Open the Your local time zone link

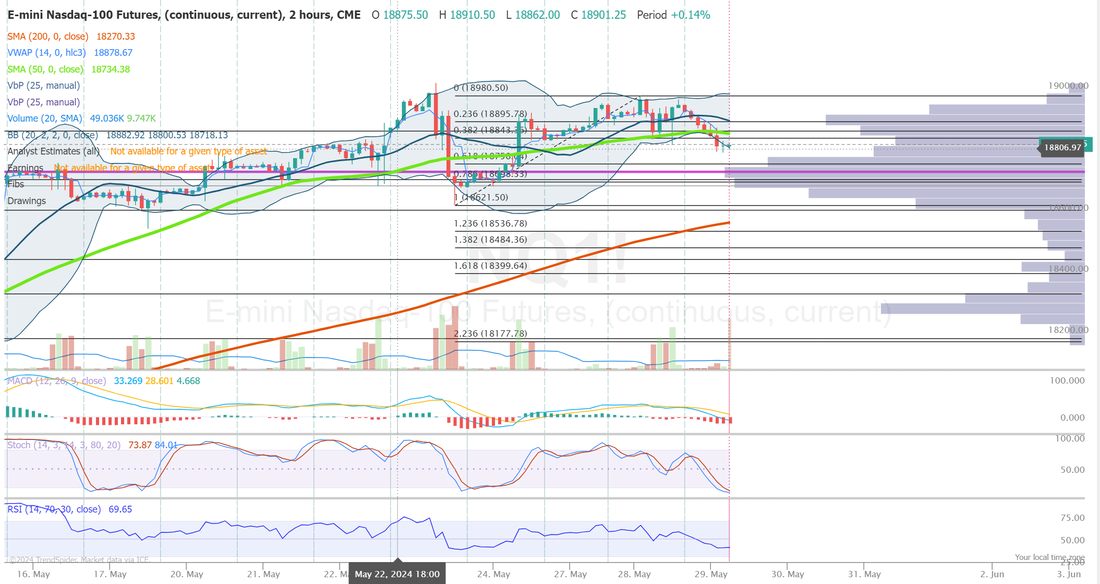pyautogui.click(x=1049, y=557)
